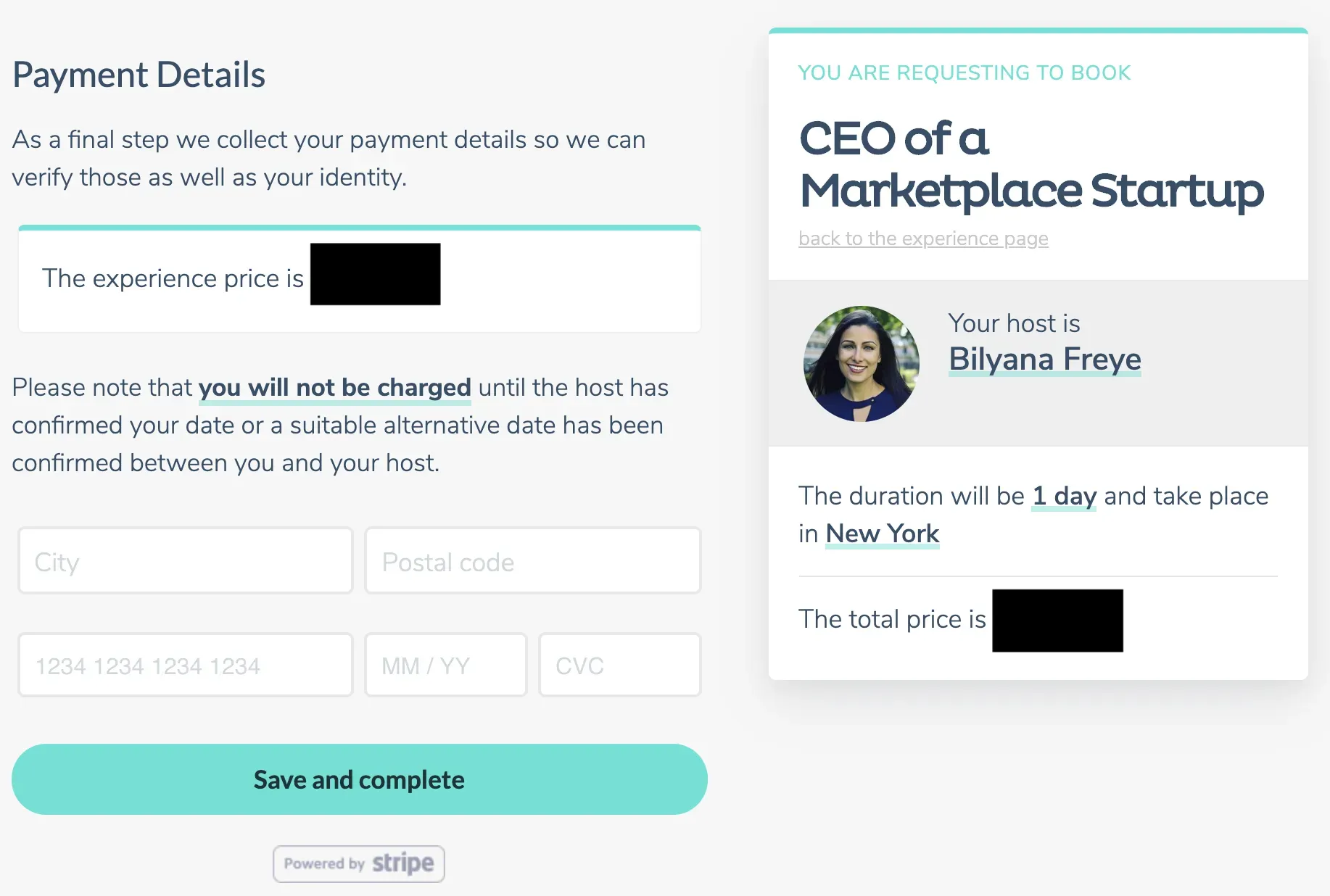Focus the Postal code field
Image resolution: width=1330 pixels, height=896 pixels.
(532, 561)
